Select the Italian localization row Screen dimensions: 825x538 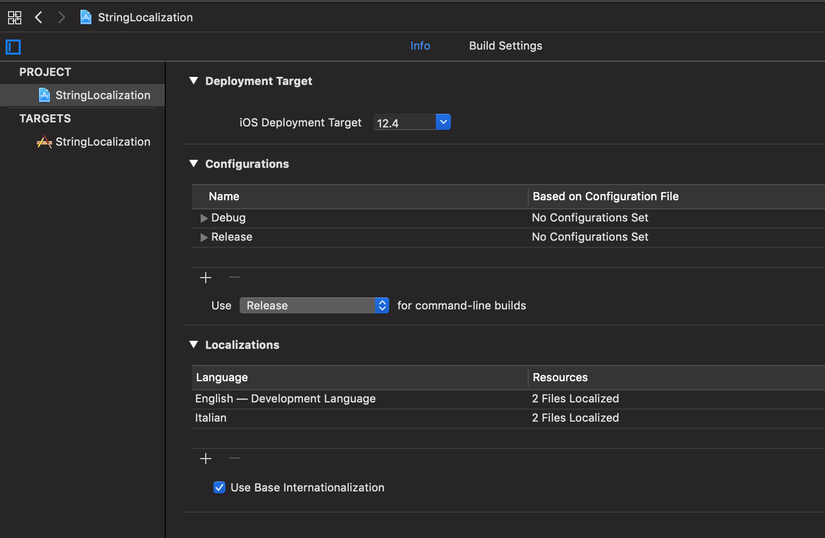pos(360,418)
